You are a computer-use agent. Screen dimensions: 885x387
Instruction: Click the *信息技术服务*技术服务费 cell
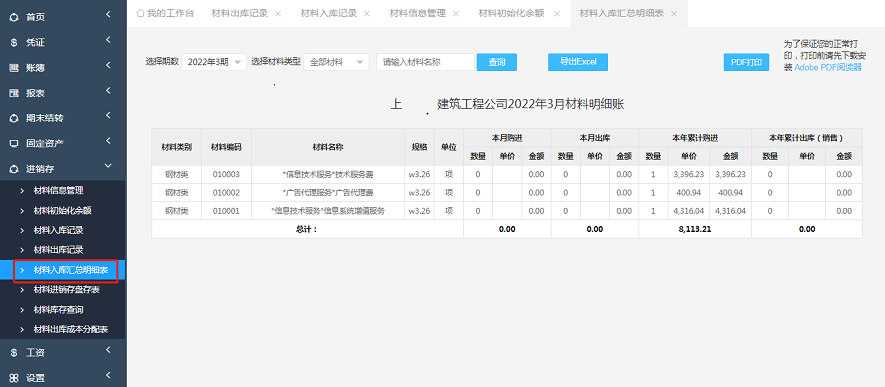(328, 175)
